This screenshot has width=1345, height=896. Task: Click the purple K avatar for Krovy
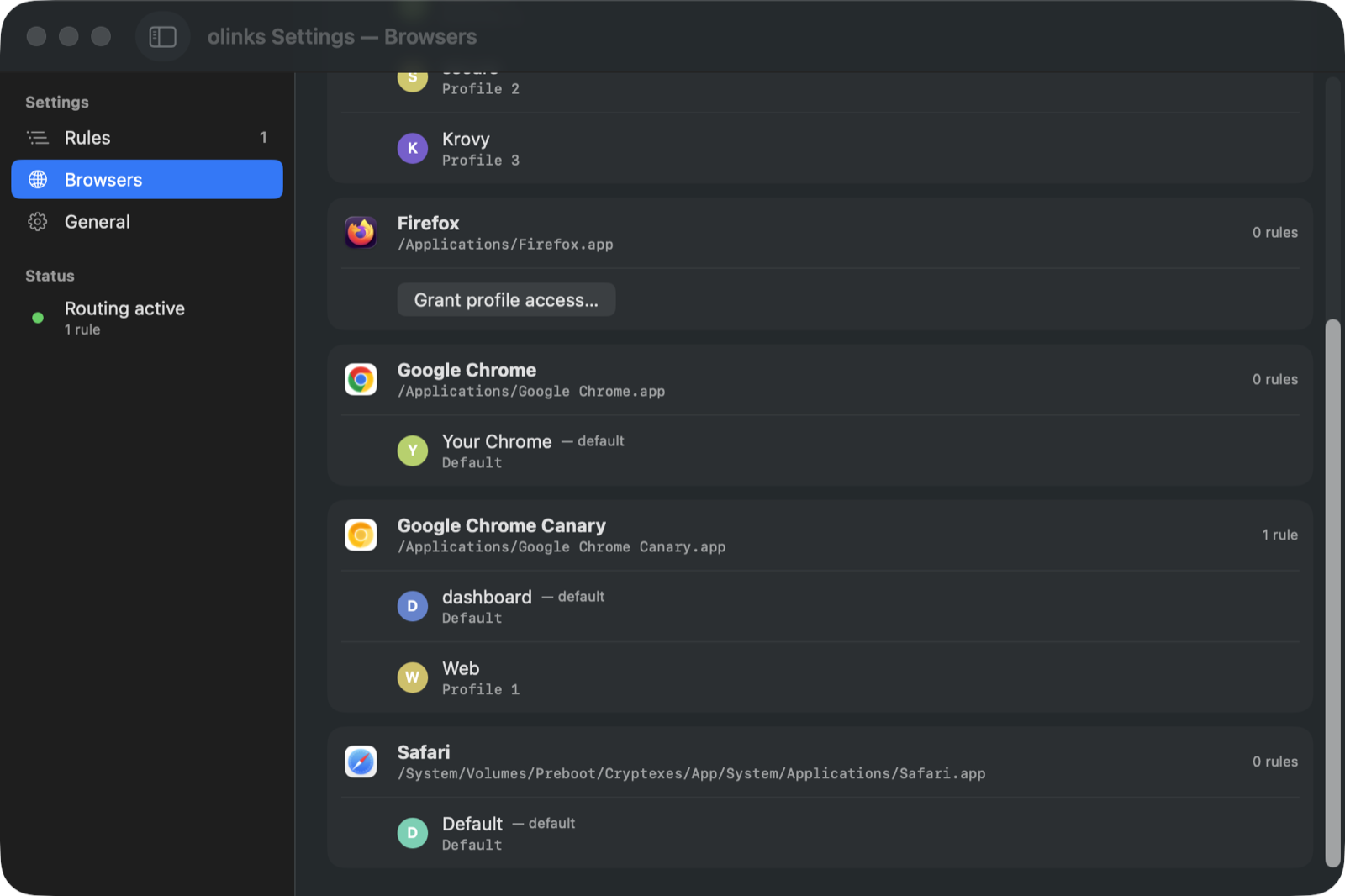(413, 148)
